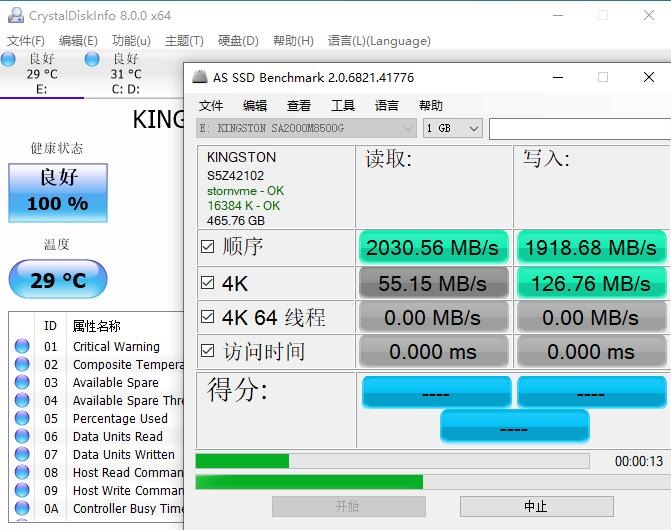Click status orb for Host Read Commands row
Screen dimensions: 671x530
click(22, 472)
